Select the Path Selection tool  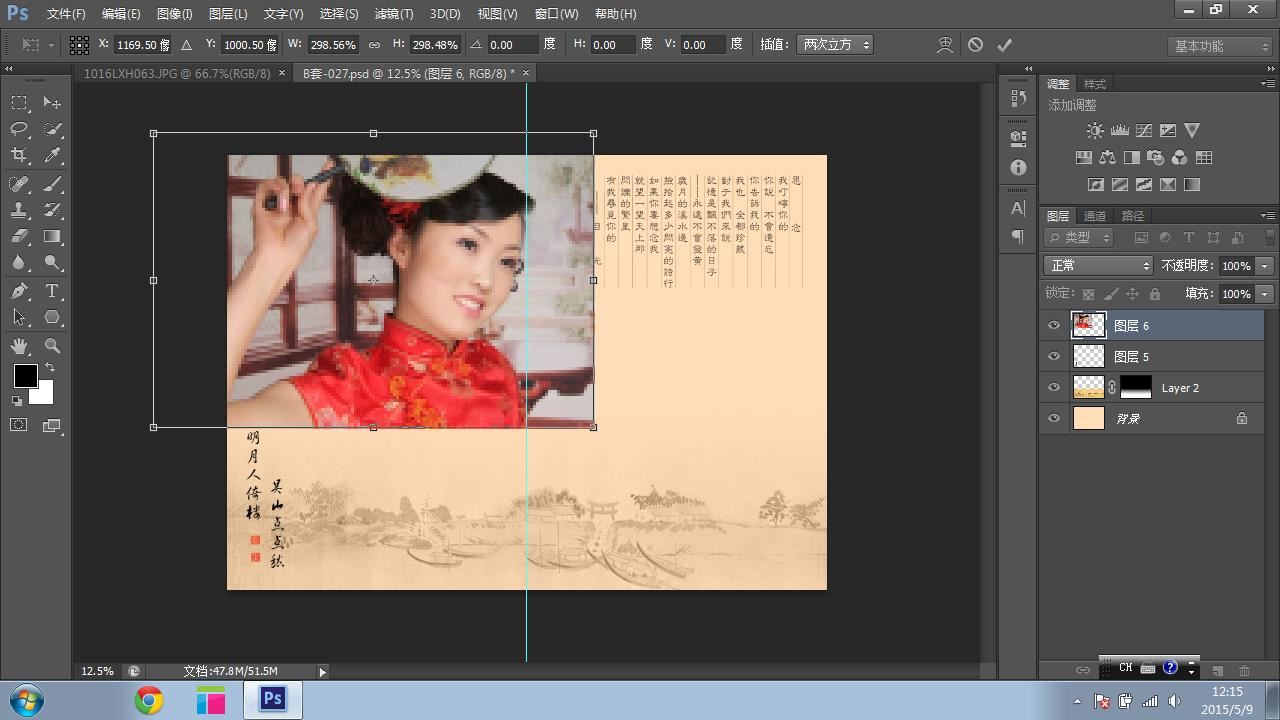pyautogui.click(x=19, y=317)
